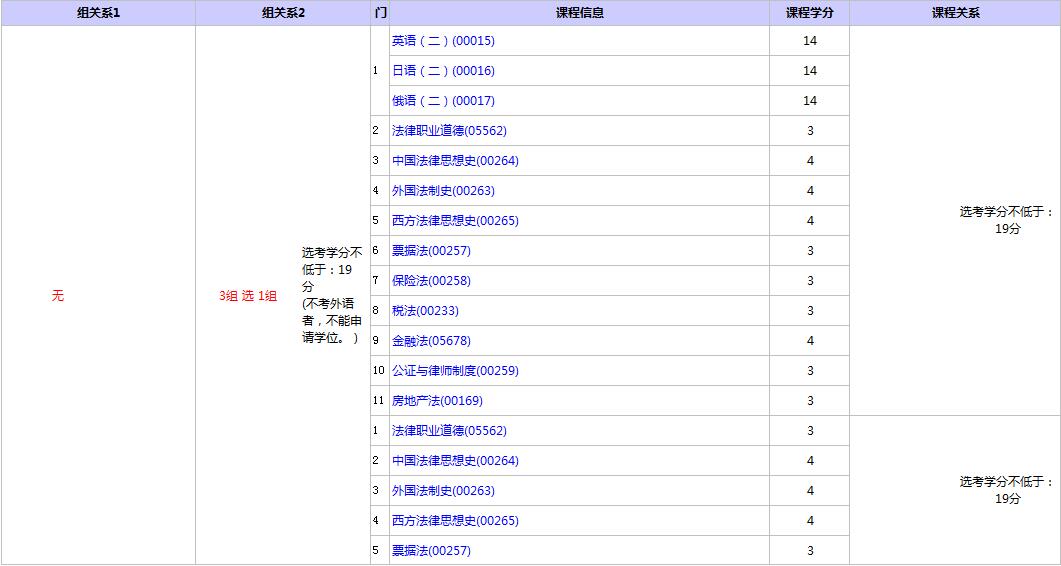Click 西方法律思想史(00265) in row numbered 4
Screen dimensions: 1061x566
(455, 521)
